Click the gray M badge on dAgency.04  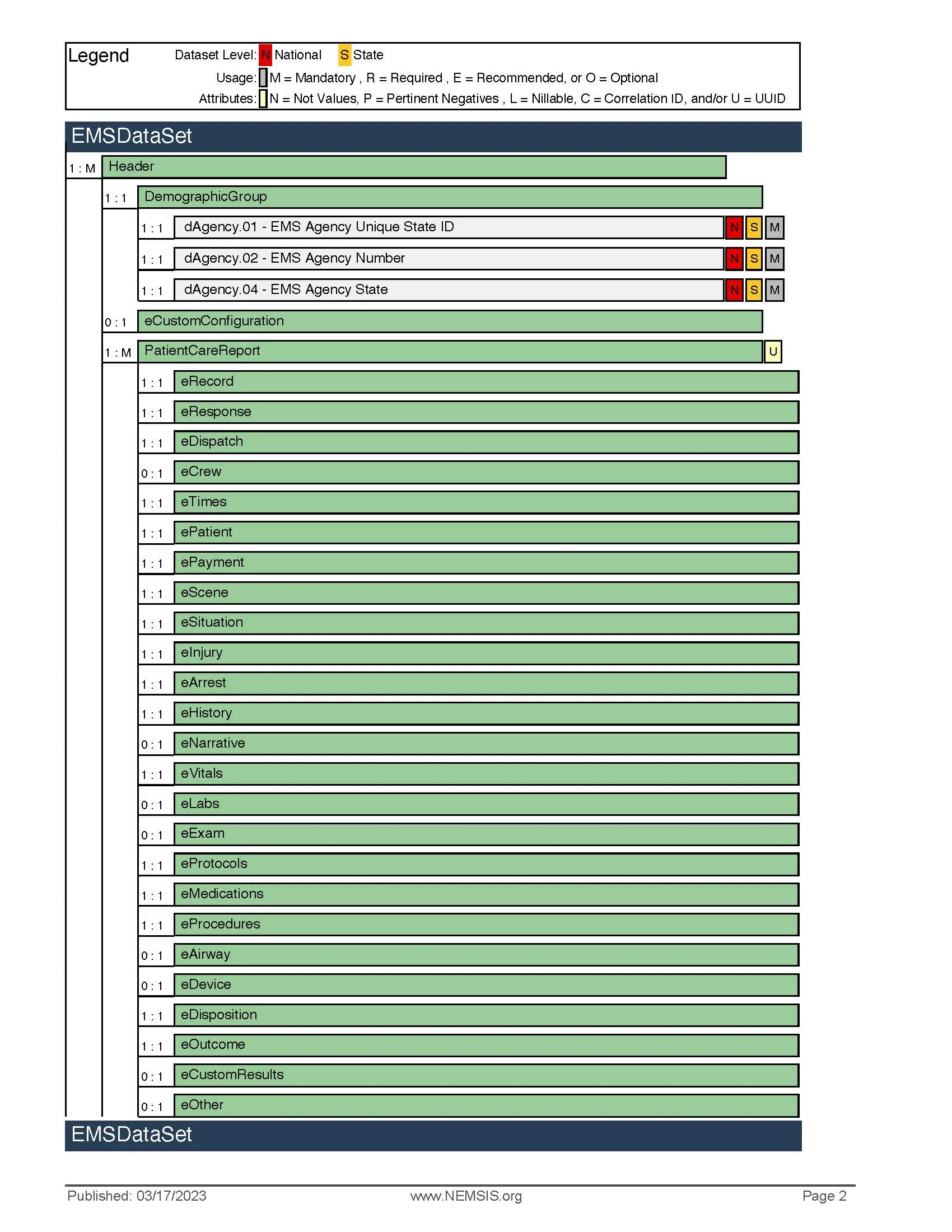click(x=774, y=290)
